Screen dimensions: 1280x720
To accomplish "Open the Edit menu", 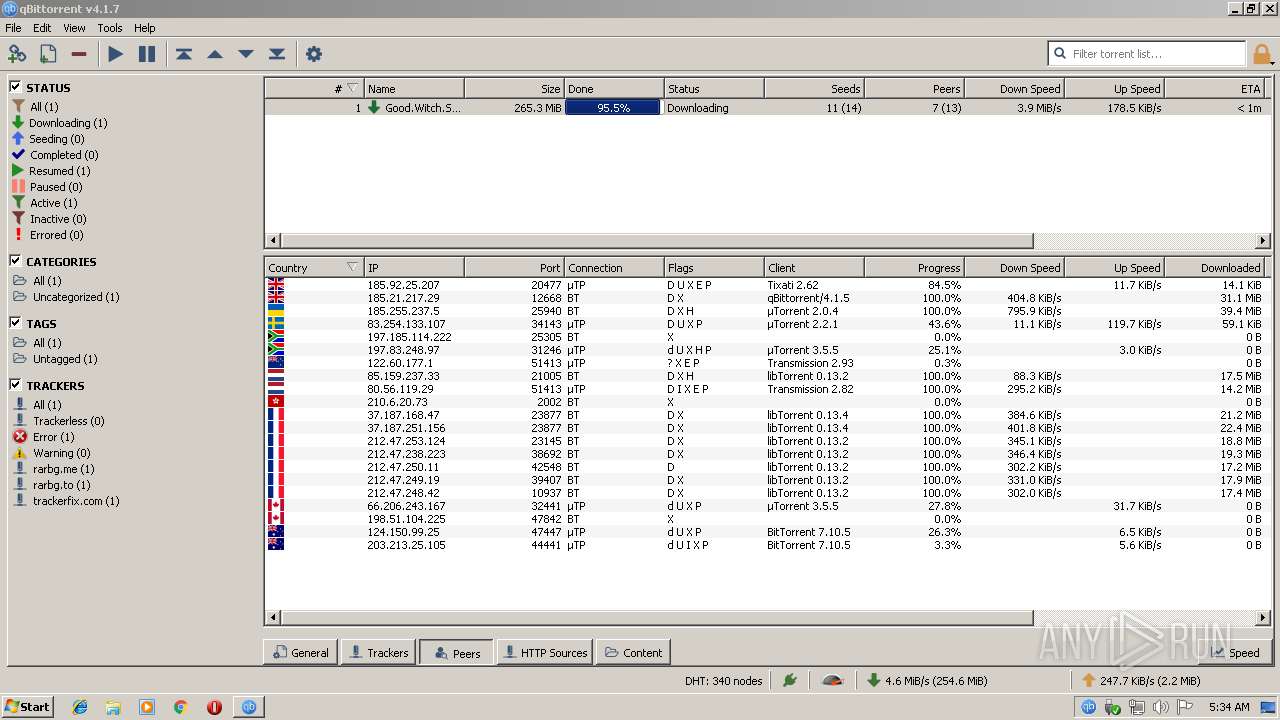I will [x=42, y=28].
